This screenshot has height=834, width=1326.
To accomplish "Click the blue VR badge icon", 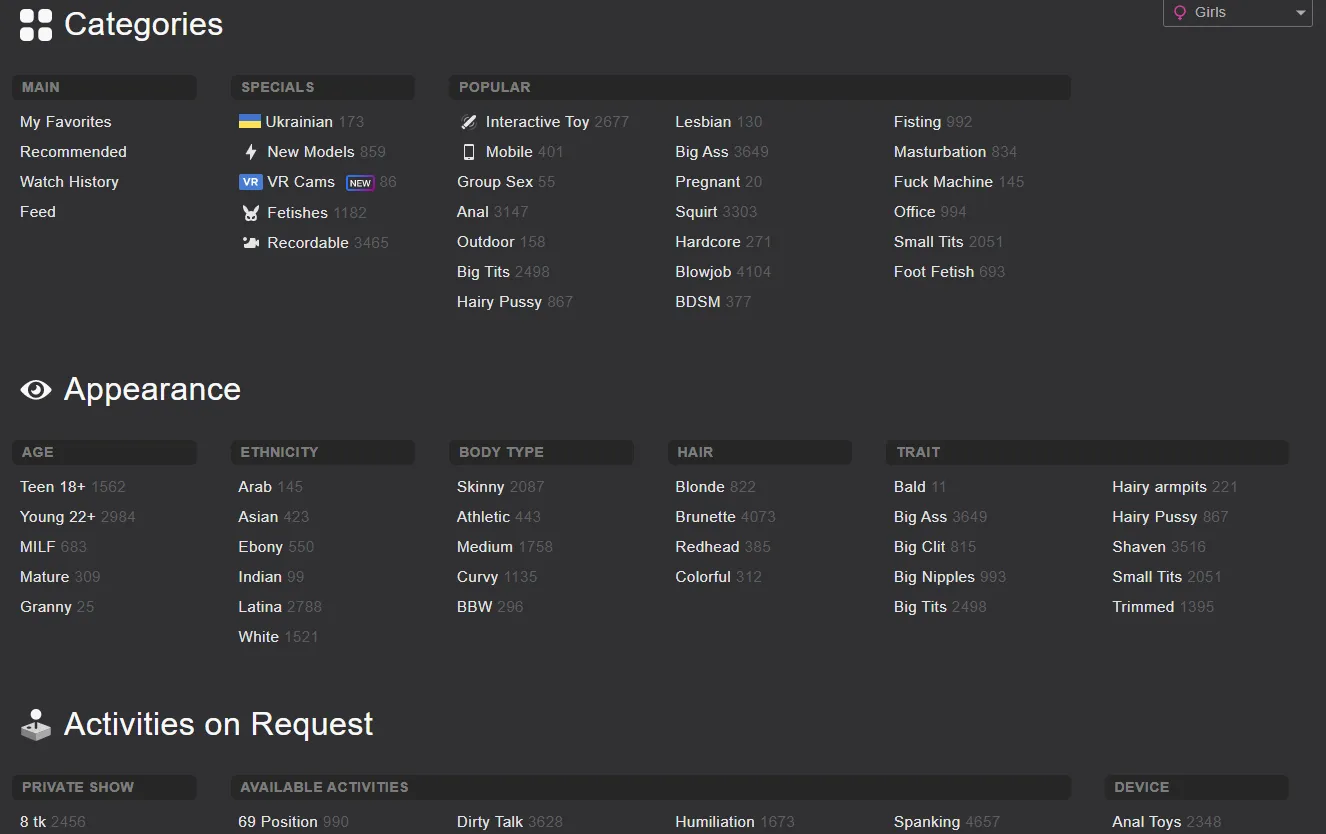I will (x=250, y=182).
